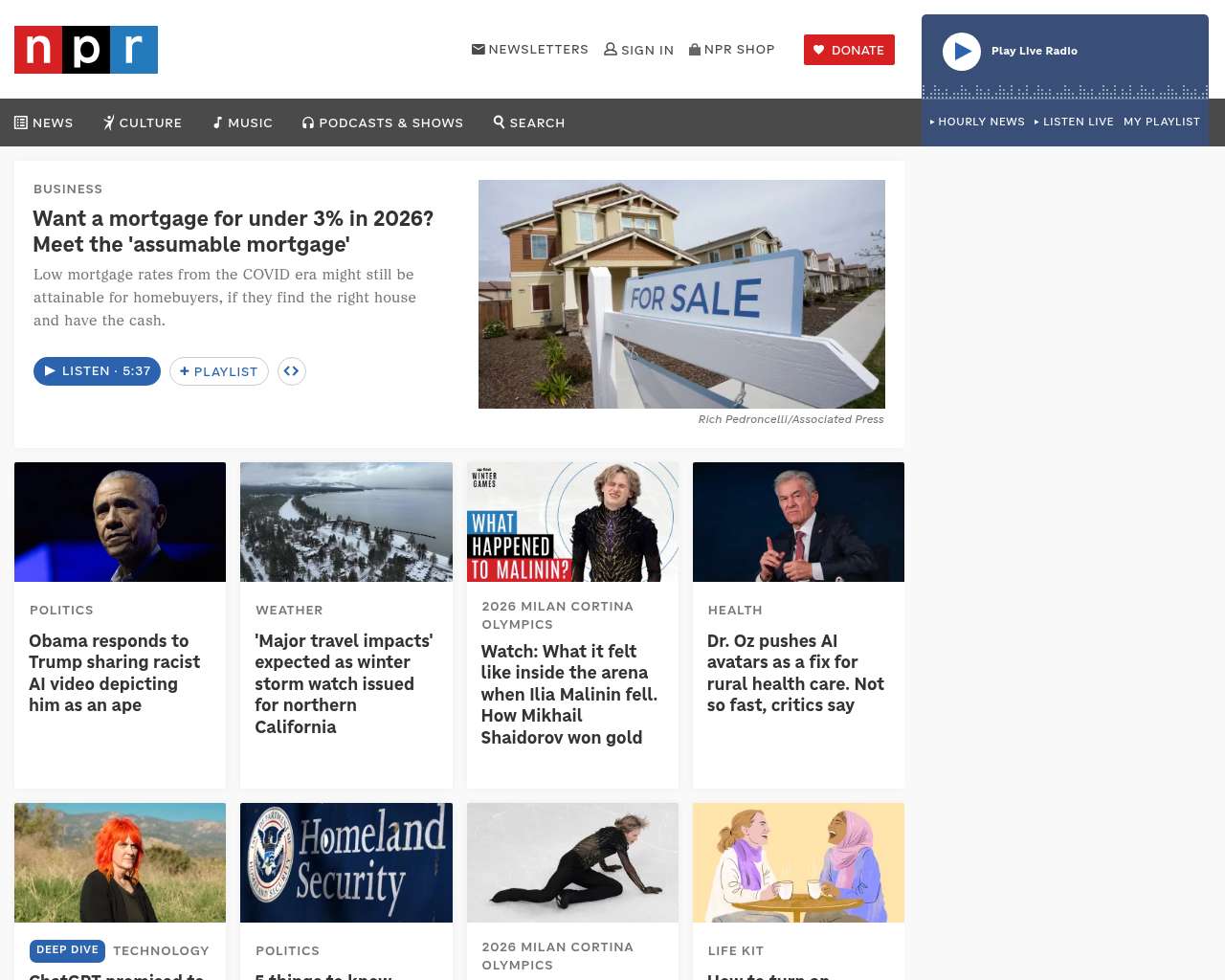Viewport: 1225px width, 980px height.
Task: Open My Playlist in the player
Action: pyautogui.click(x=1162, y=122)
